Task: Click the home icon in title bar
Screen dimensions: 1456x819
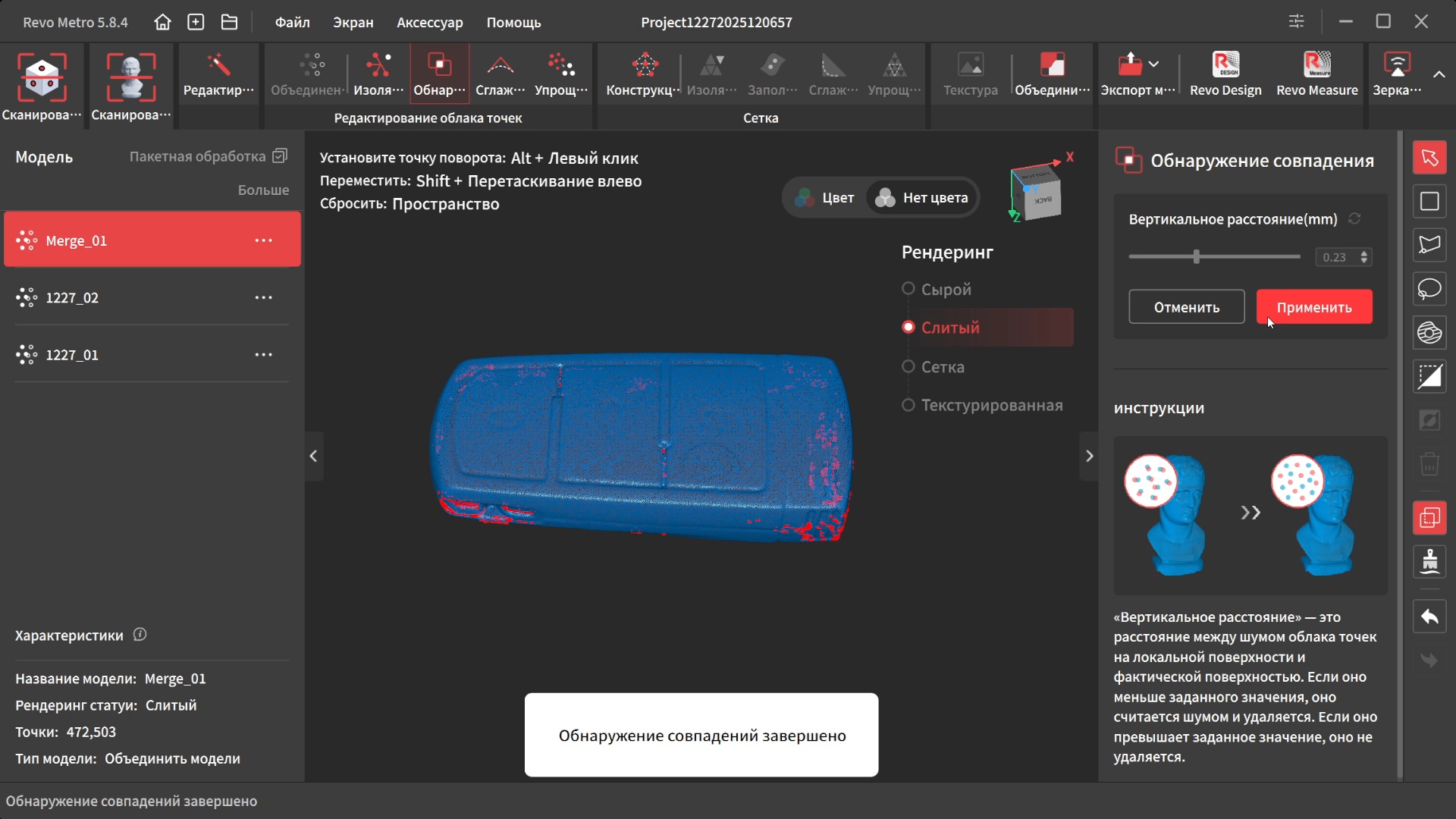Action: click(162, 22)
